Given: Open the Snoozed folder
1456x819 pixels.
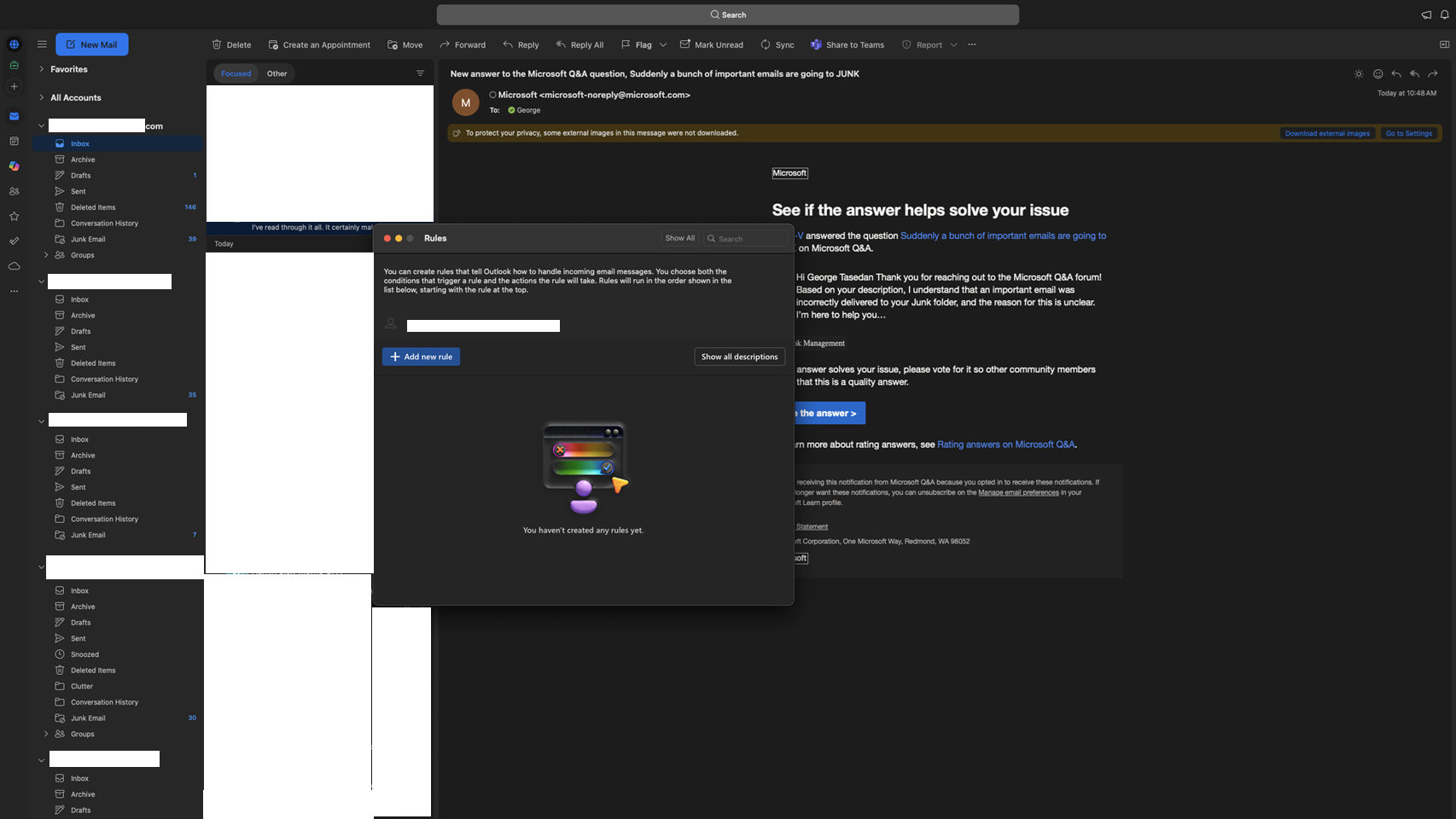Looking at the screenshot, I should [x=118, y=654].
